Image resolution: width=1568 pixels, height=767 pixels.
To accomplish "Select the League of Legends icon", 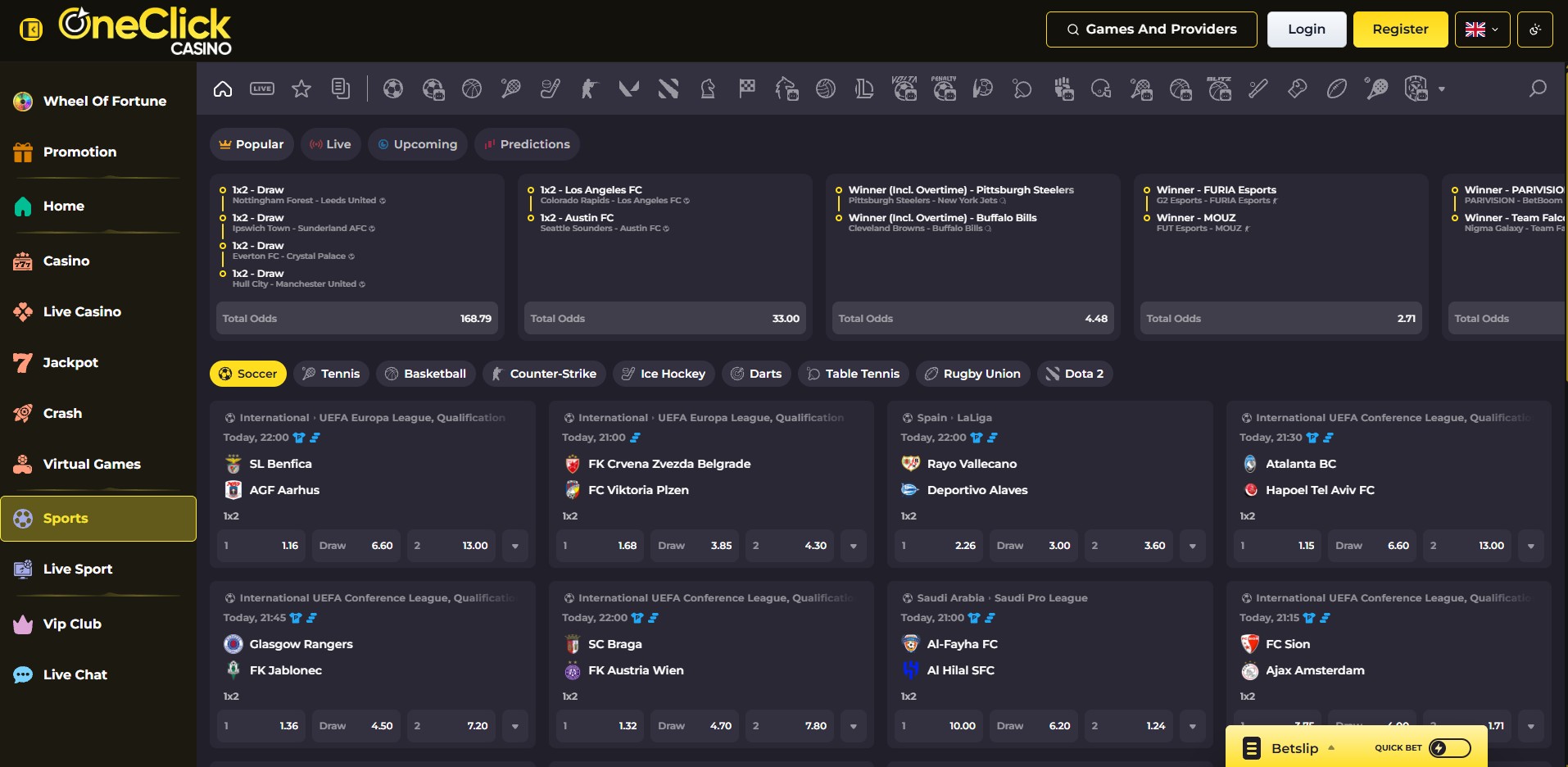I will point(865,88).
